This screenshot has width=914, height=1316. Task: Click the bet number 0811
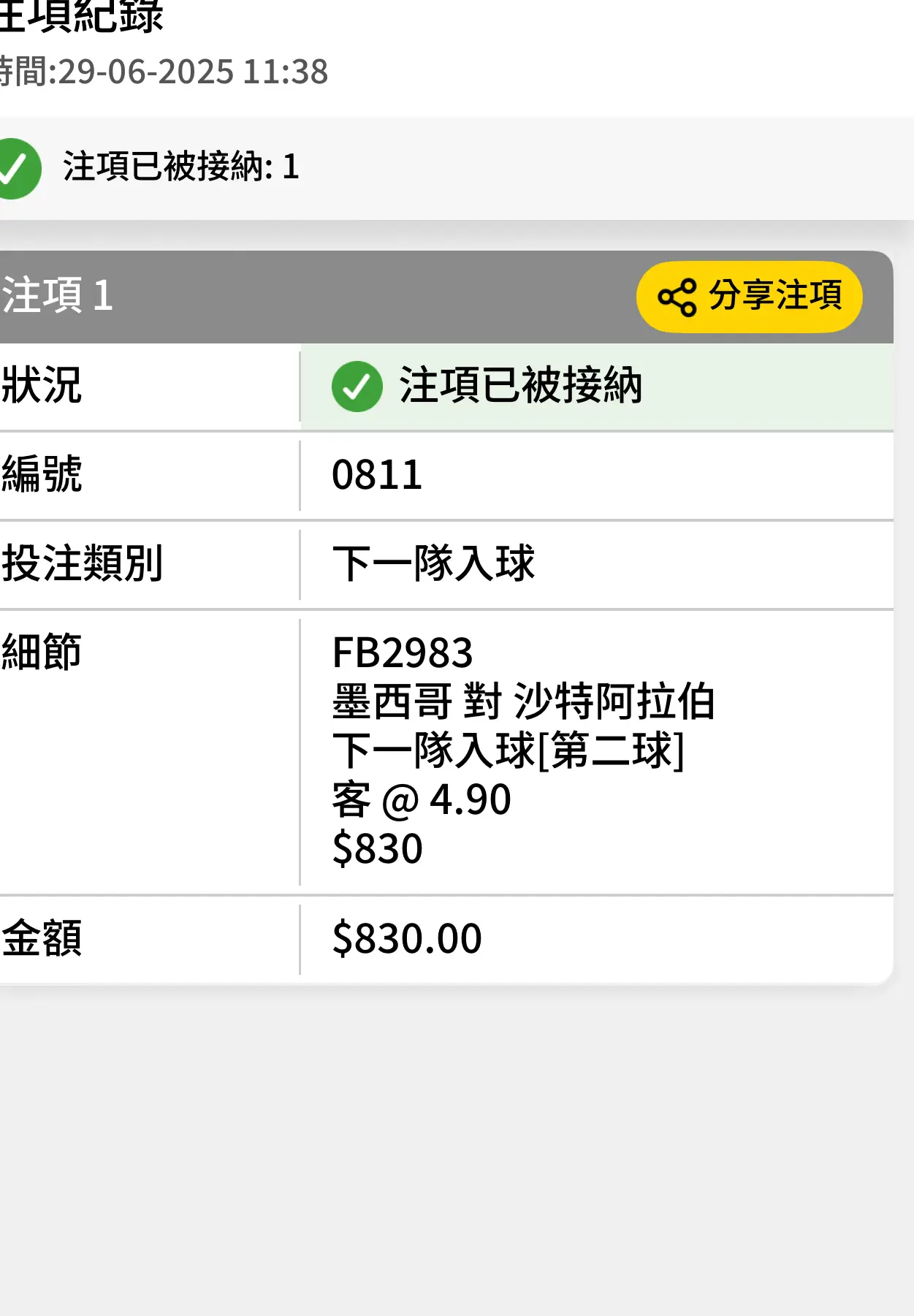click(x=377, y=475)
